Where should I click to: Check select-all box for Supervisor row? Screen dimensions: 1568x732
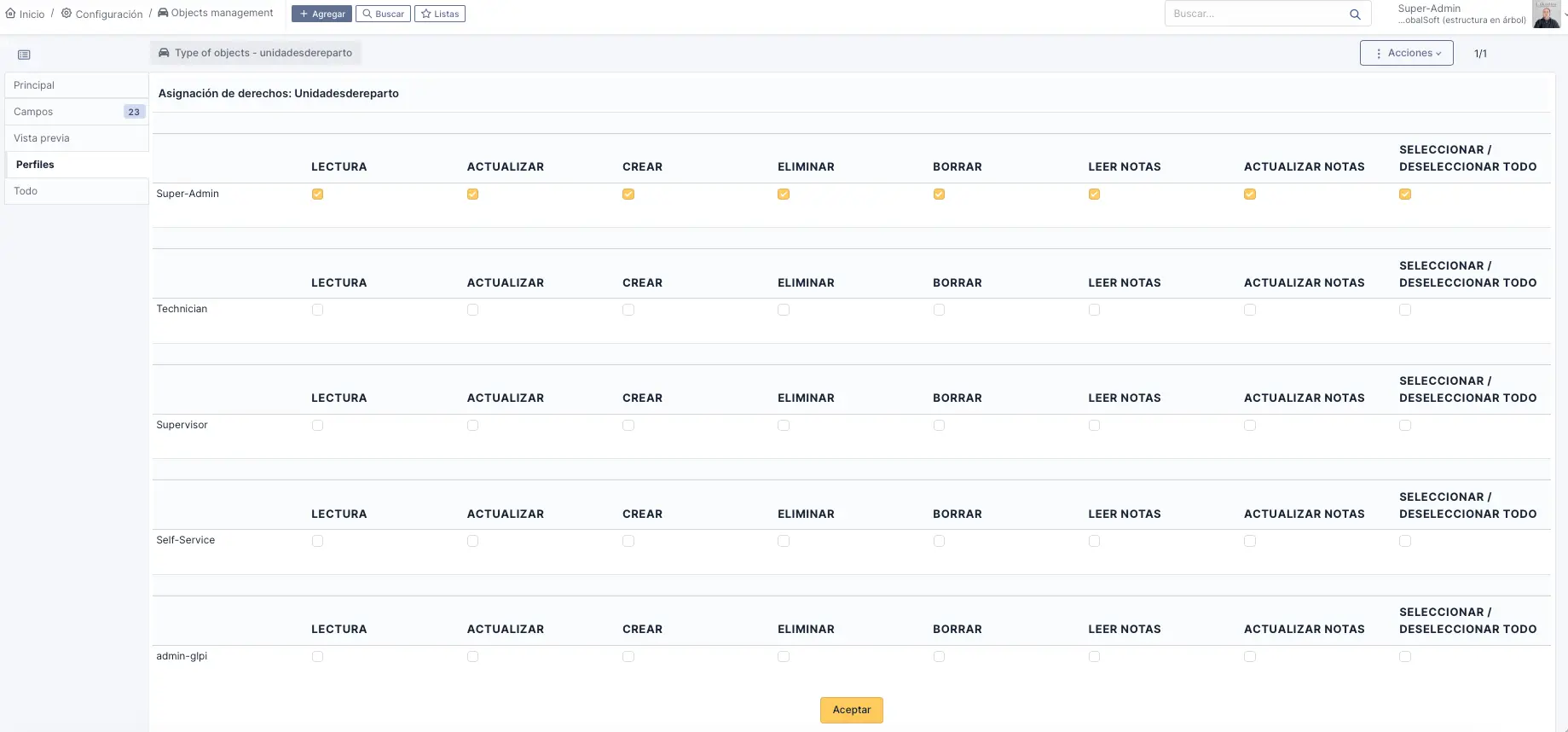(x=1405, y=426)
